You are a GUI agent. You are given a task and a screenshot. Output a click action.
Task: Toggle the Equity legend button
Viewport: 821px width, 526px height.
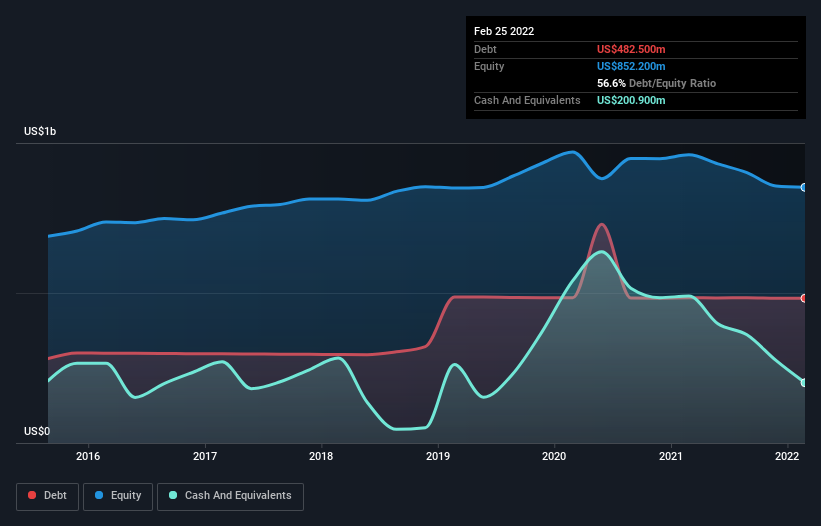pyautogui.click(x=118, y=496)
